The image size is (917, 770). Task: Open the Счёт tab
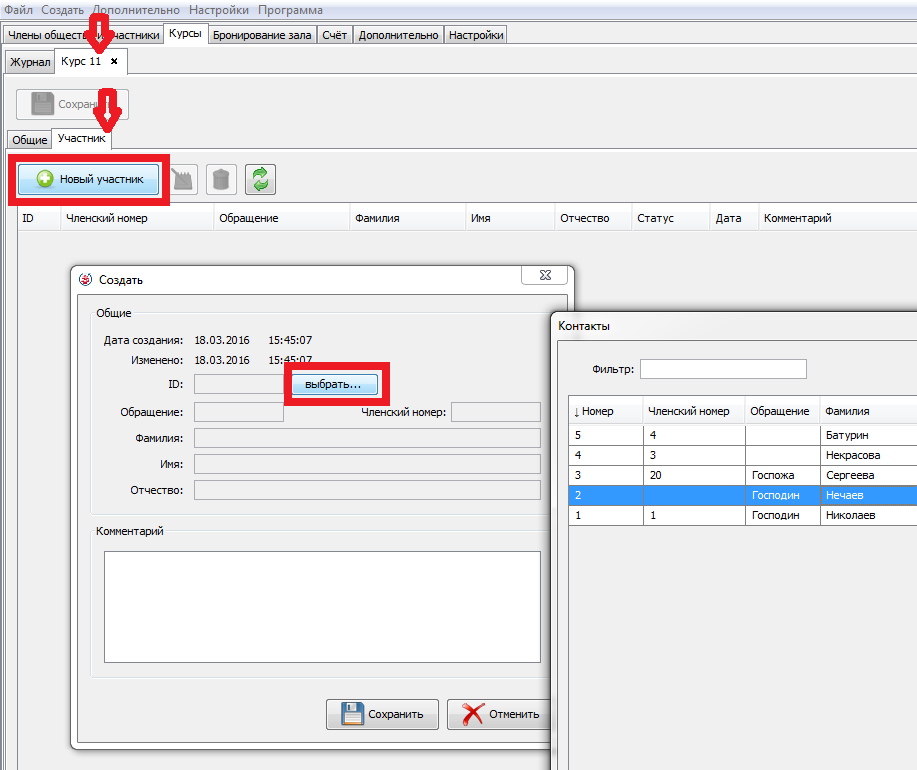click(x=335, y=35)
